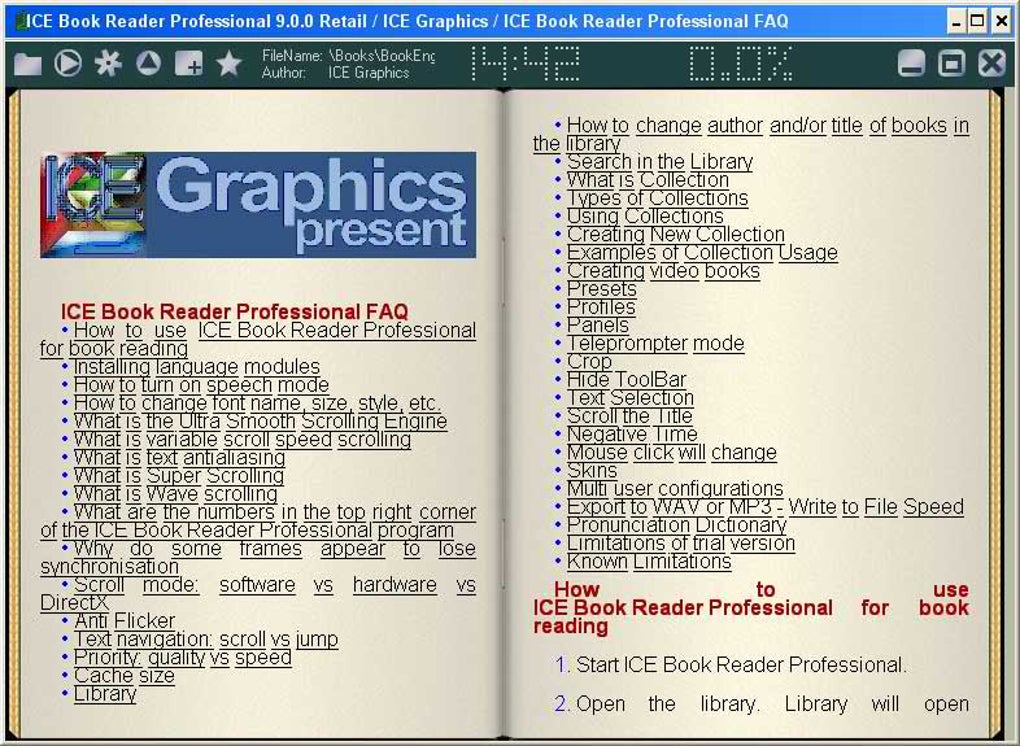Open 'Using Collections' link
Image resolution: width=1020 pixels, height=746 pixels.
pos(645,216)
